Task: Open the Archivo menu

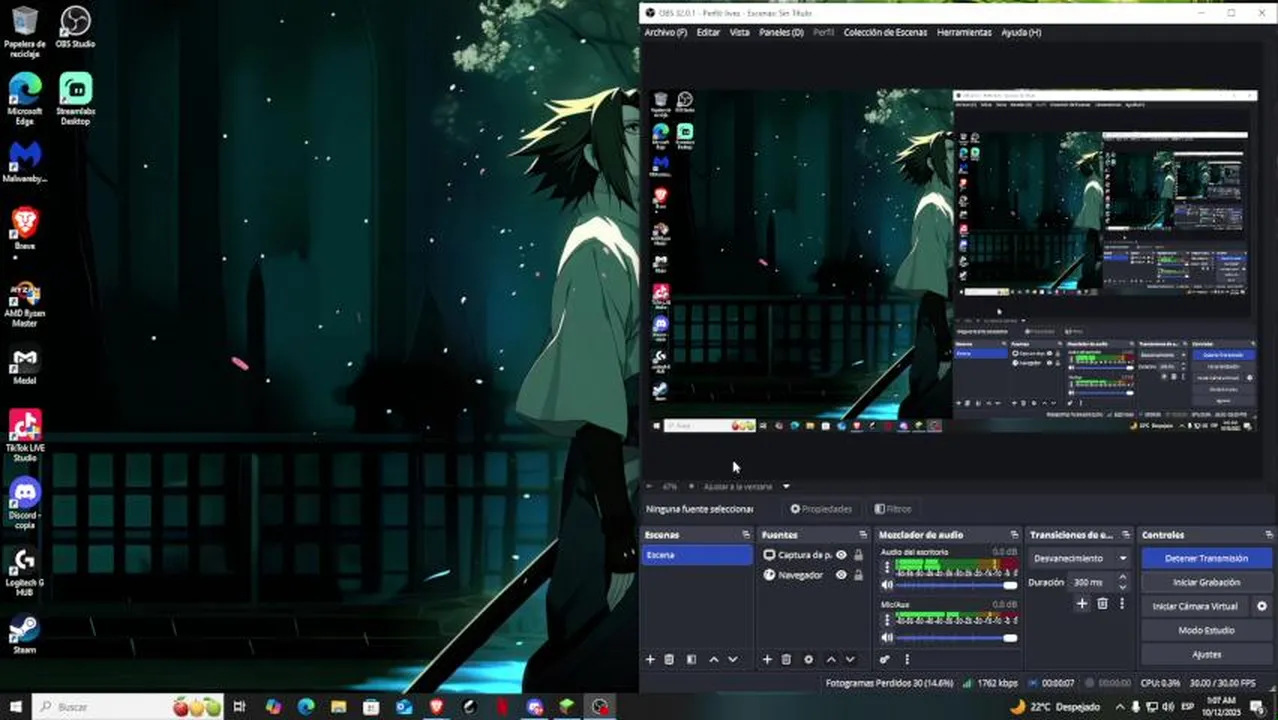Action: pyautogui.click(x=665, y=32)
